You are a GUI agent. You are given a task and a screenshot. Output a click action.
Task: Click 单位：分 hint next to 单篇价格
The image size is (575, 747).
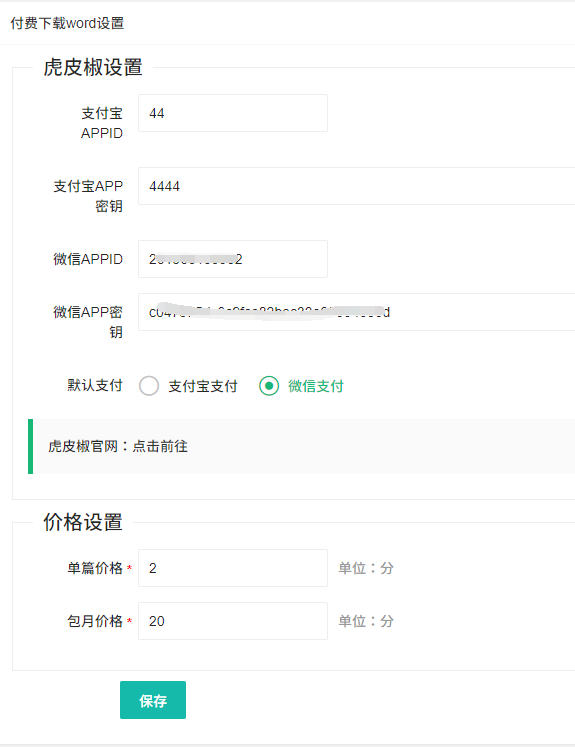pyautogui.click(x=366, y=568)
